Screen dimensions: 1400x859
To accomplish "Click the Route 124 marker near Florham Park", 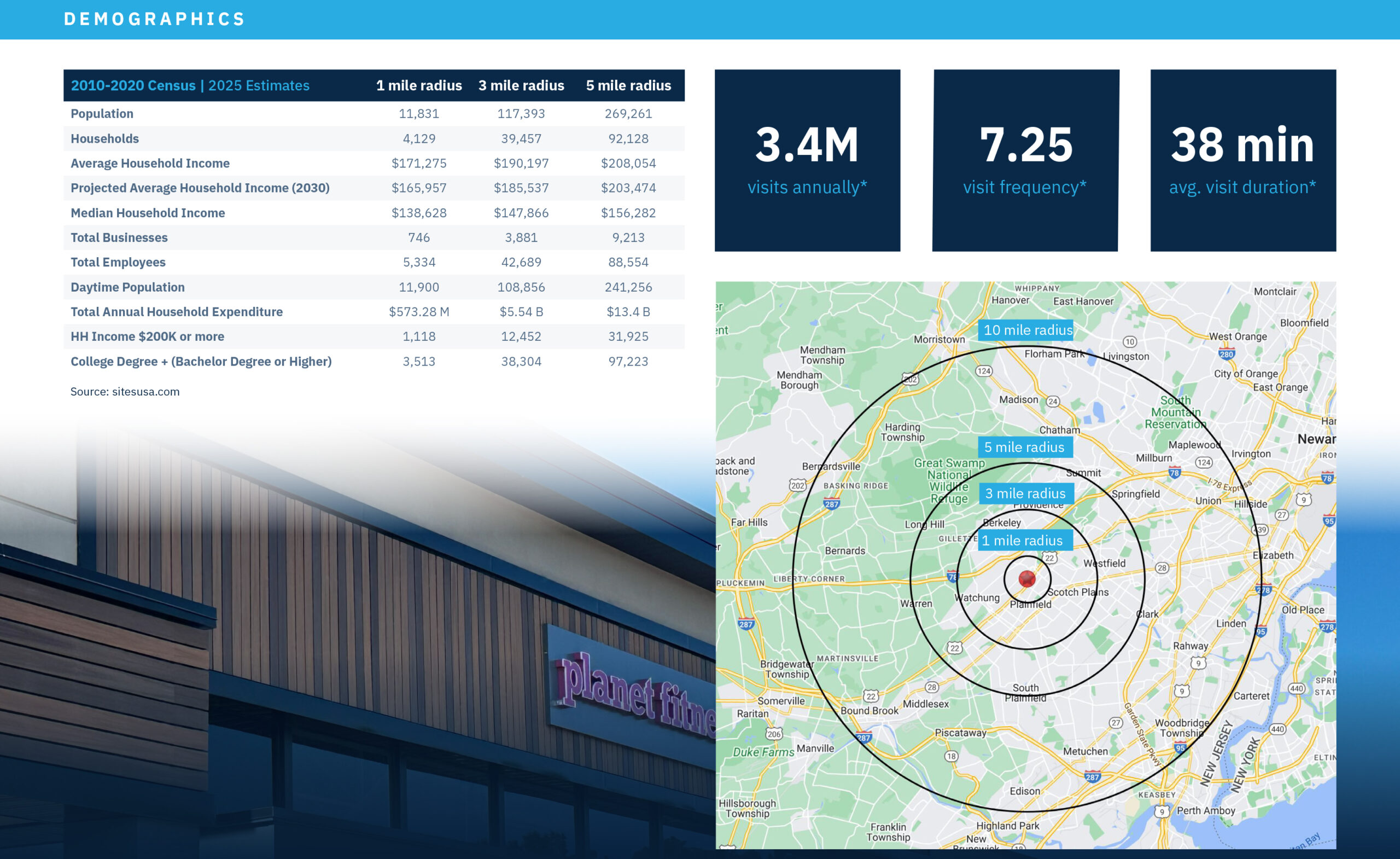I will 983,371.
